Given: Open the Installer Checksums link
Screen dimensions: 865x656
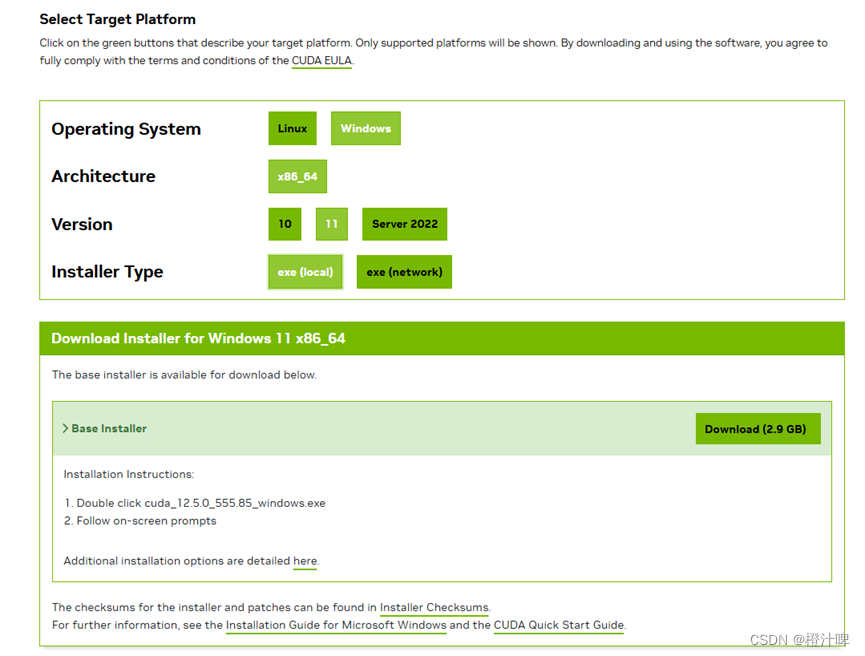Looking at the screenshot, I should 434,607.
